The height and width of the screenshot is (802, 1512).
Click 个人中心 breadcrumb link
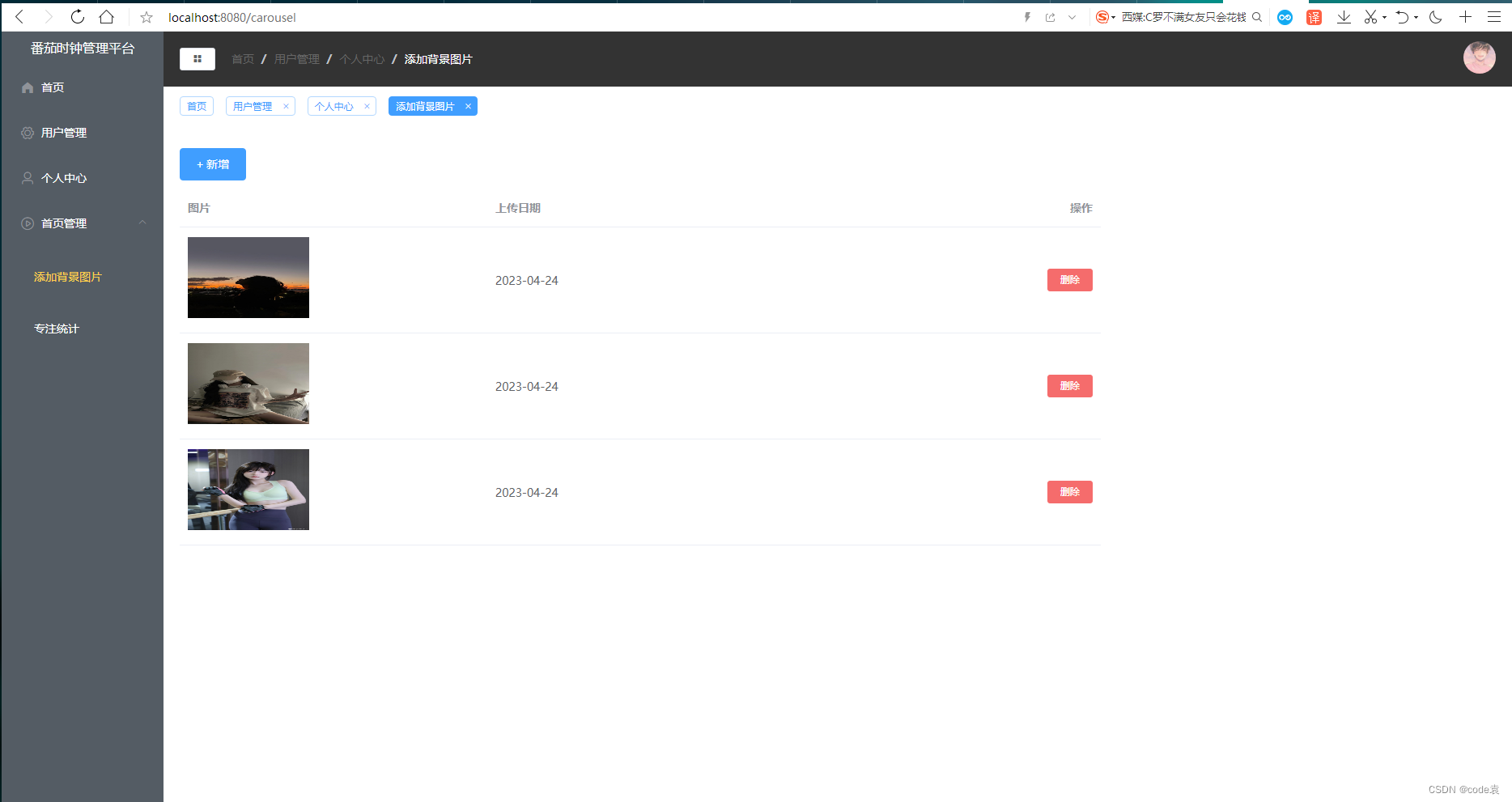362,59
